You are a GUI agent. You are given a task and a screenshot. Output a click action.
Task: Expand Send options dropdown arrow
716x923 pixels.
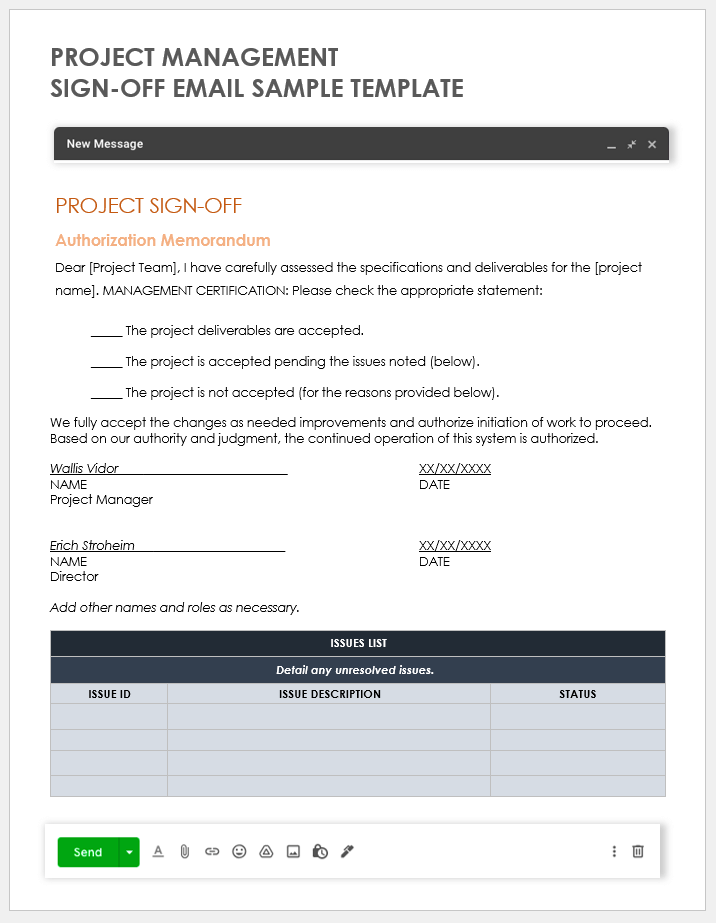coord(129,852)
